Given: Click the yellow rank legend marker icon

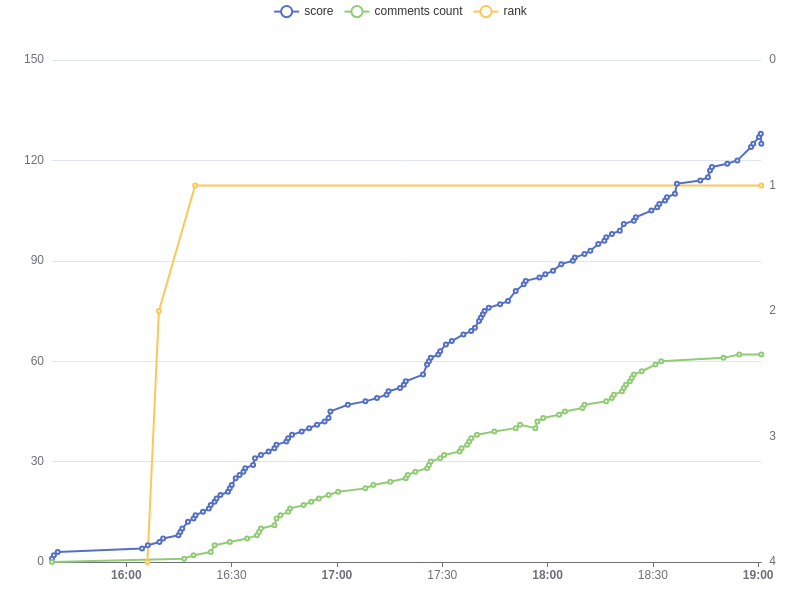Looking at the screenshot, I should point(486,11).
